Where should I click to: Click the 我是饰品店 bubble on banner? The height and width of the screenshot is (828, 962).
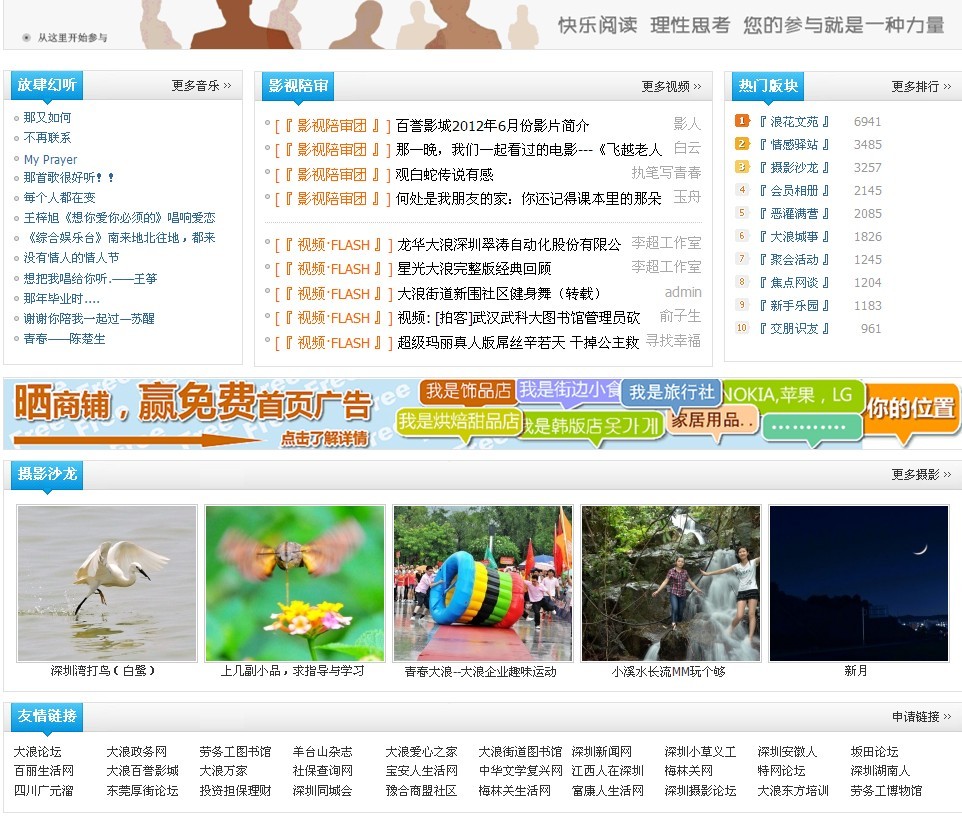pos(468,391)
